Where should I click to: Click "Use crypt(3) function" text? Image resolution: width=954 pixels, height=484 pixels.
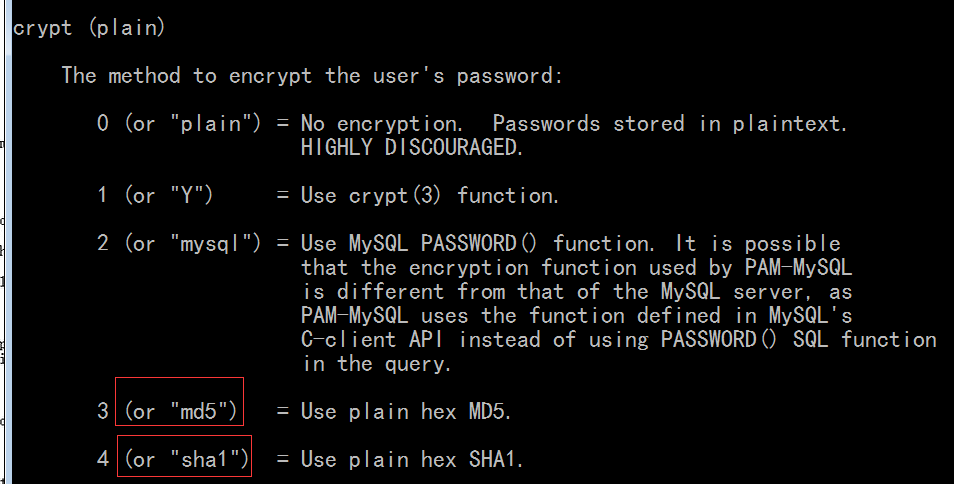(x=430, y=195)
